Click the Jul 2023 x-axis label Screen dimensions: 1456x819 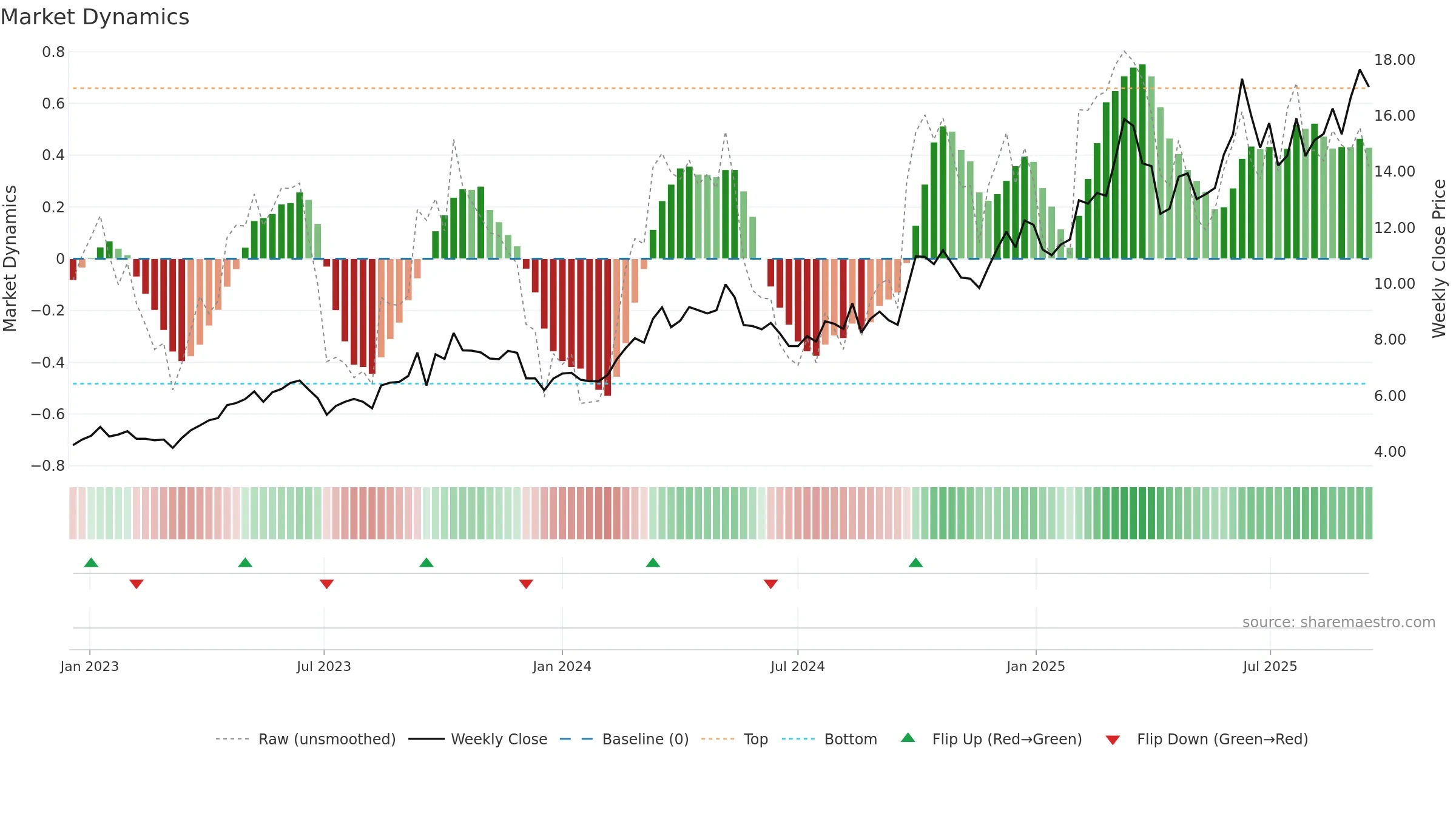pos(324,666)
